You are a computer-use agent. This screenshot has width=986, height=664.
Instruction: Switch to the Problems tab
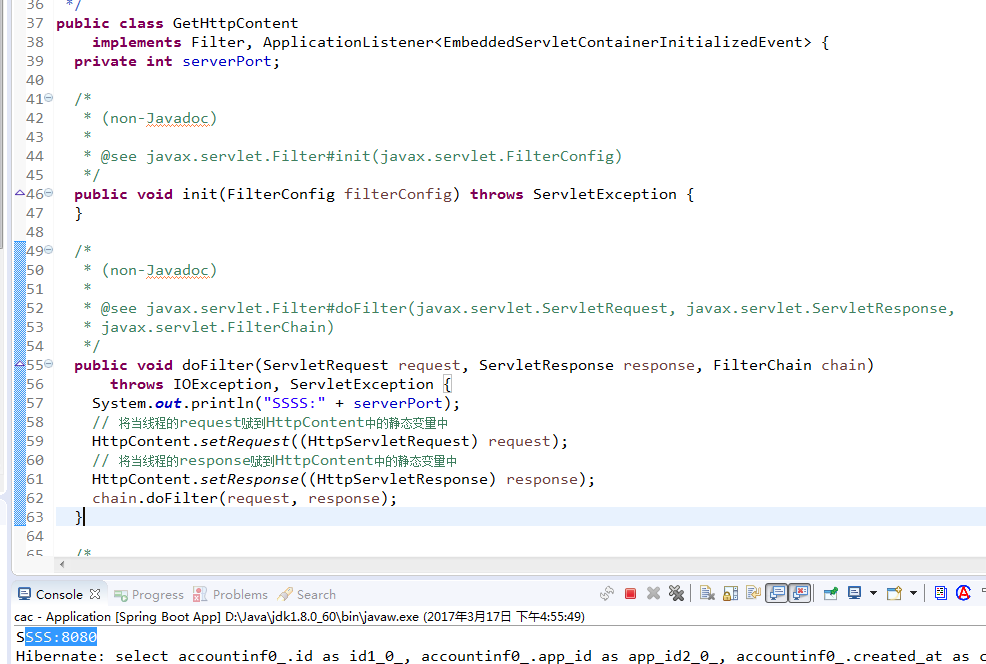point(230,594)
